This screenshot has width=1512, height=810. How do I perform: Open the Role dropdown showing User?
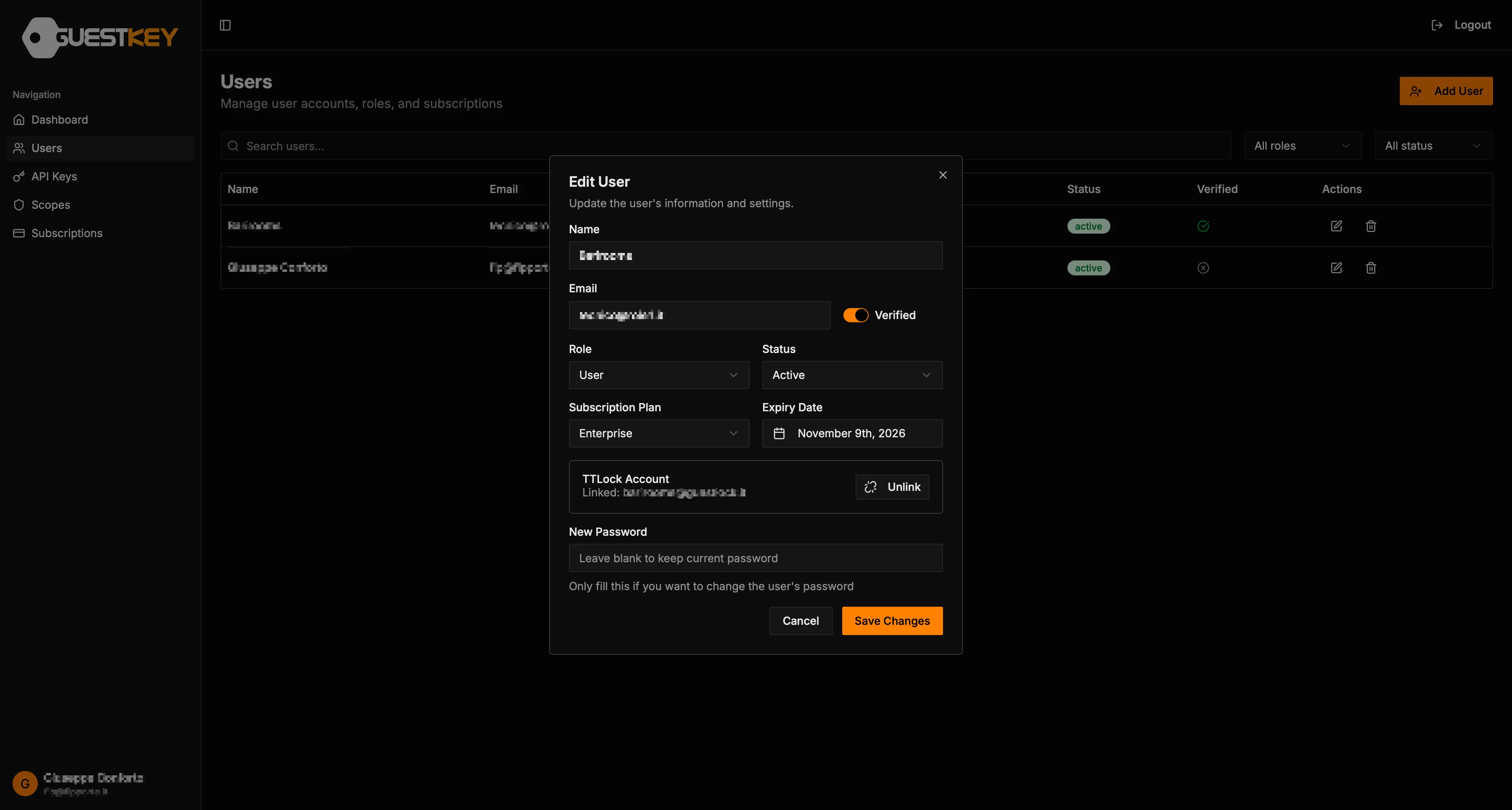point(658,375)
